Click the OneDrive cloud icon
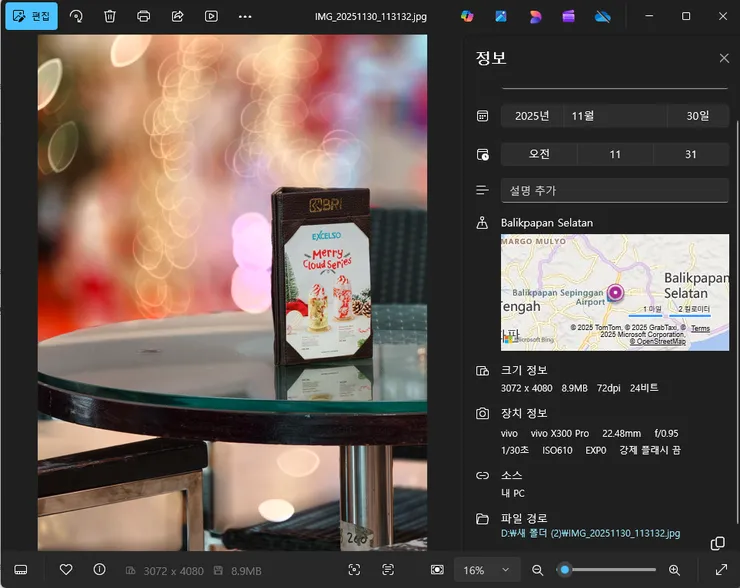The image size is (740, 588). (603, 17)
